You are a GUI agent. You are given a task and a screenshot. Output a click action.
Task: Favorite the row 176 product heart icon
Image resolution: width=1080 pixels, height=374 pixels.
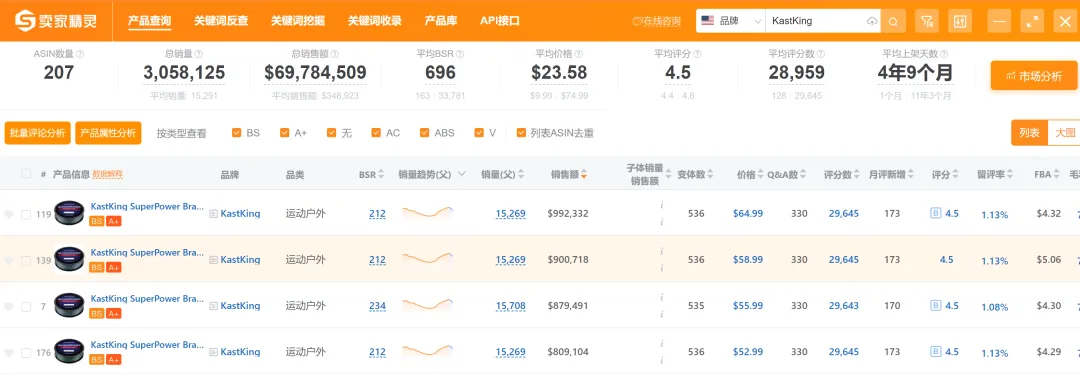pyautogui.click(x=8, y=353)
